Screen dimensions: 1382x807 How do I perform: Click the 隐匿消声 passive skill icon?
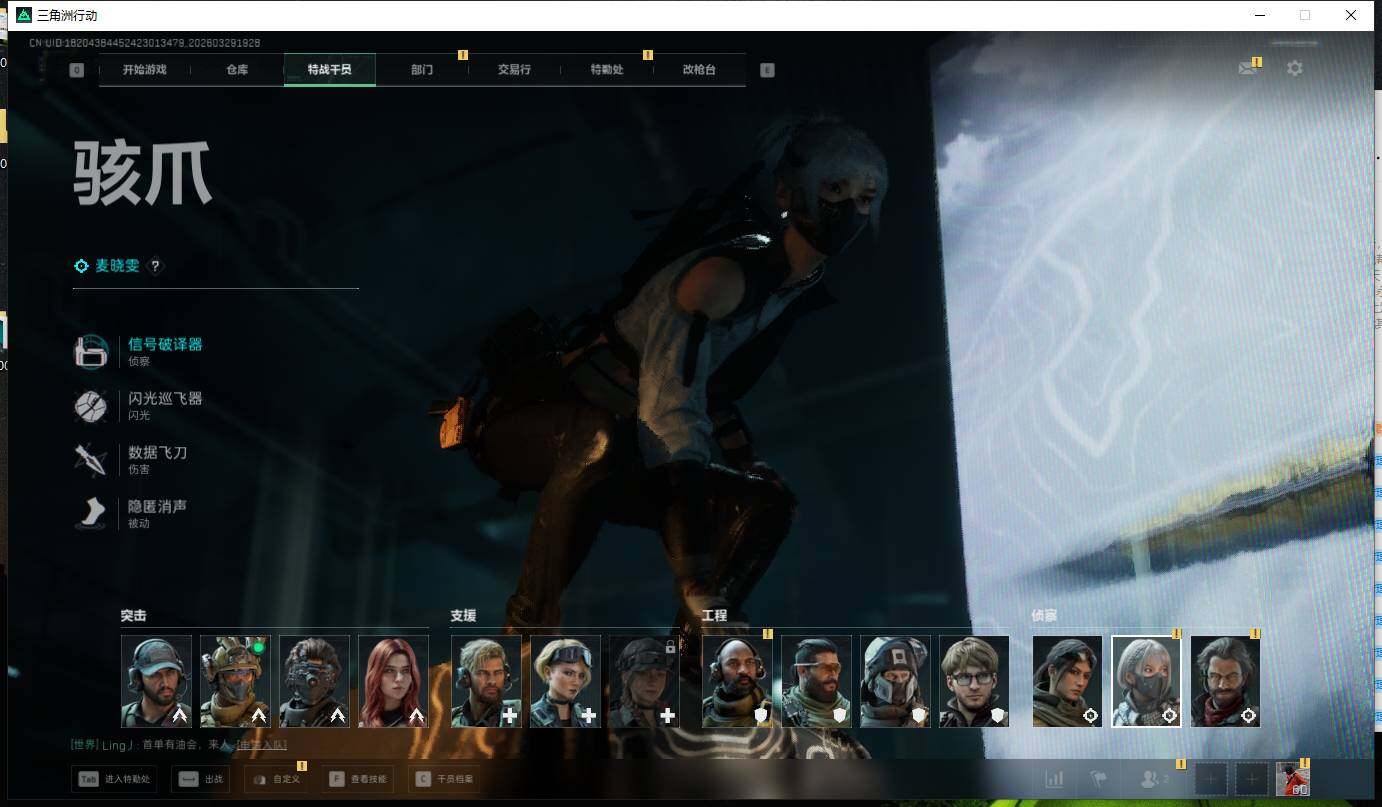(x=91, y=513)
